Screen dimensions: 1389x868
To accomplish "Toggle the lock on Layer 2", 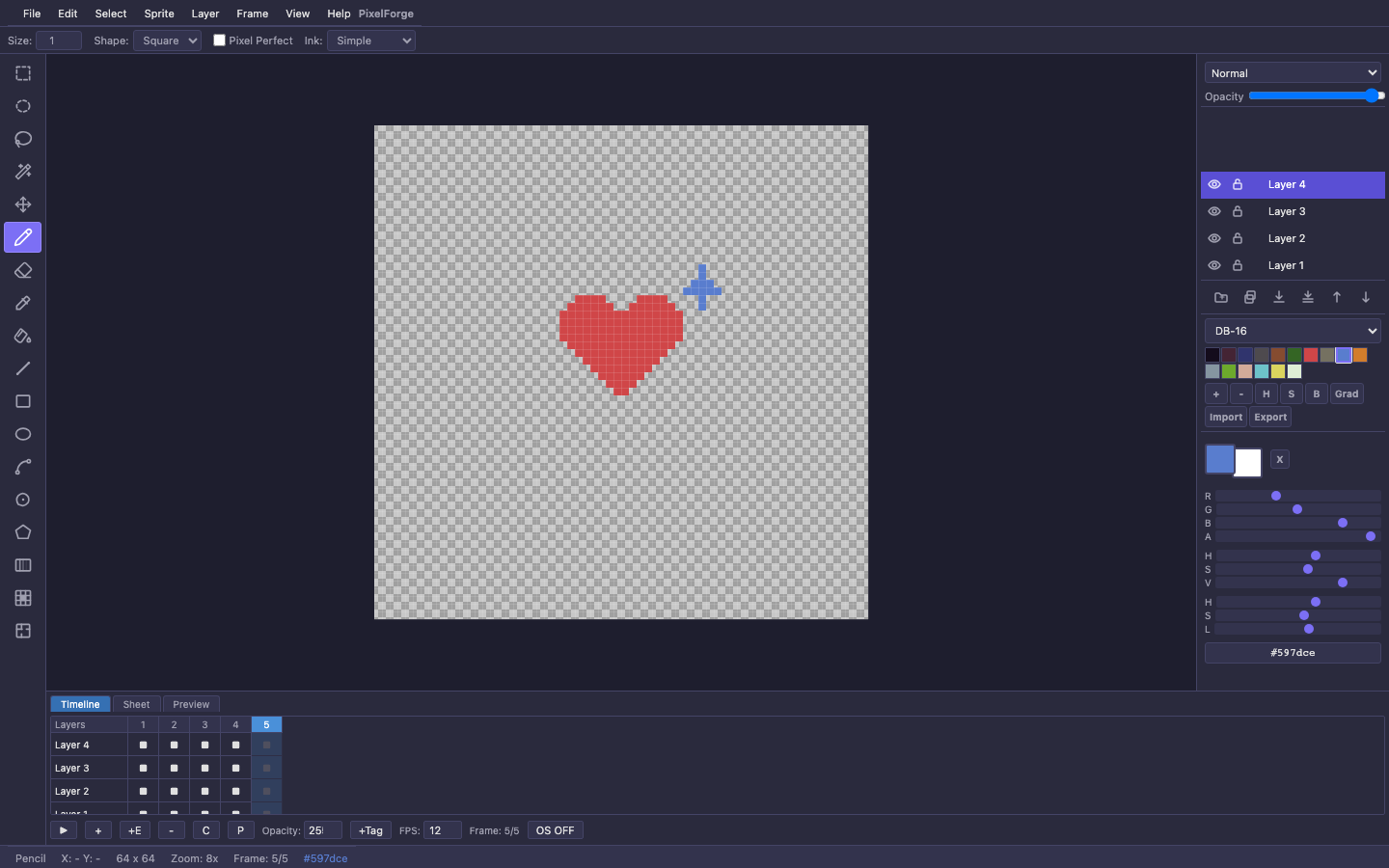I will 1238,238.
